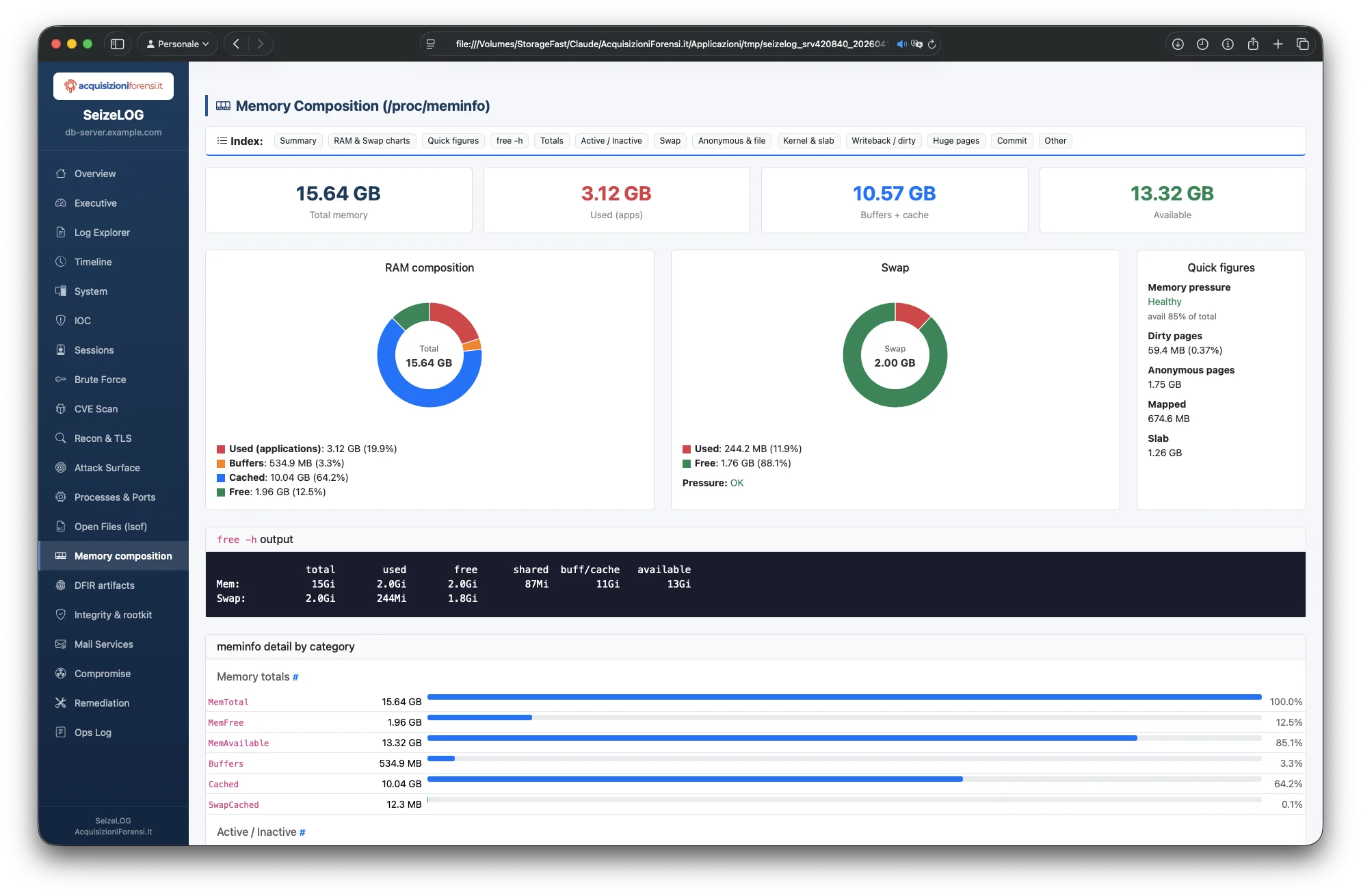Screen dimensions: 1361x896
Task: Click the share icon in Safari toolbar
Action: (1253, 44)
